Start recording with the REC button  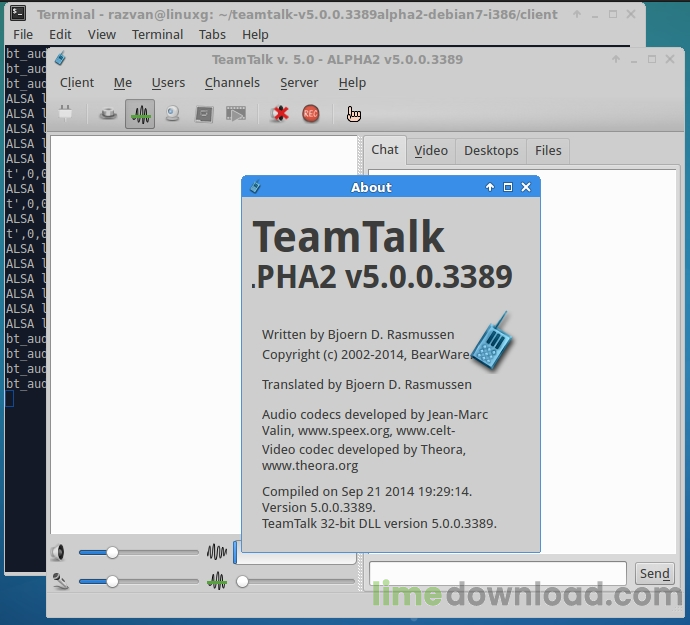click(x=310, y=114)
